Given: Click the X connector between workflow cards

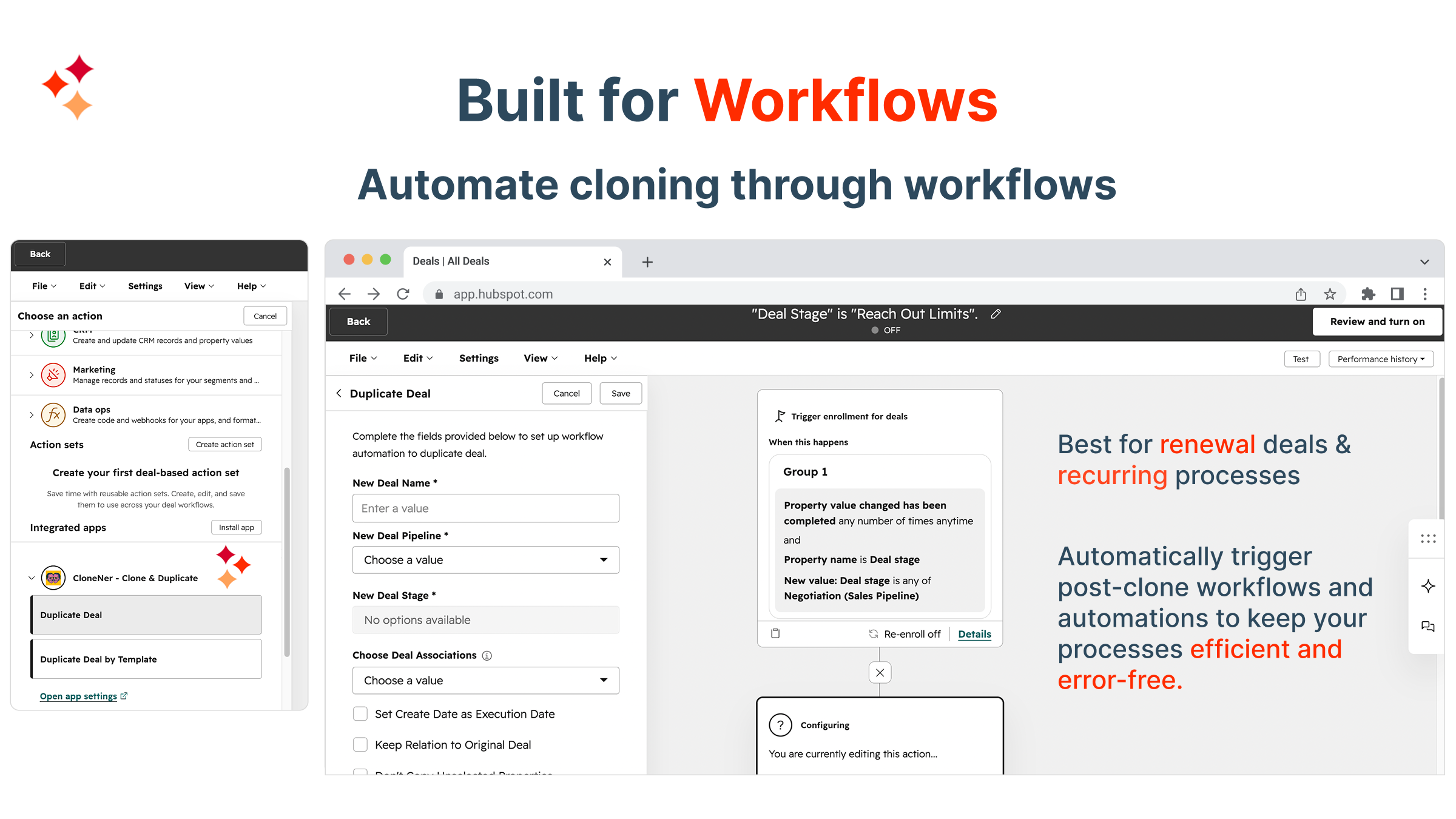Looking at the screenshot, I should coord(880,672).
